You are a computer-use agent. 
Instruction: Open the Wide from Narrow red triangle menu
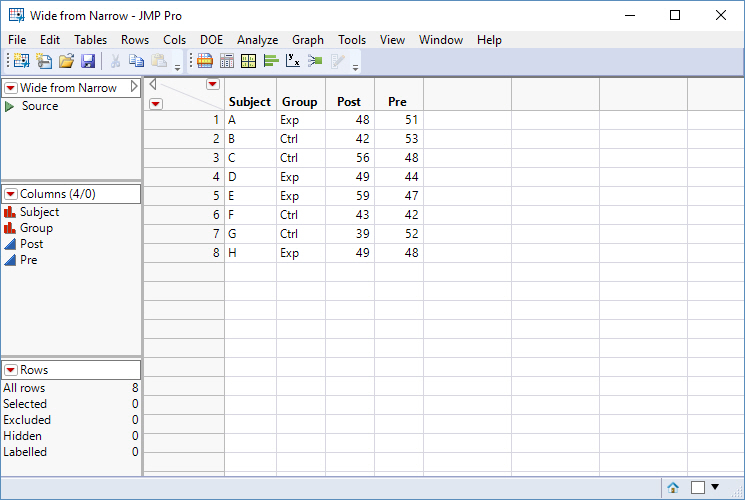coord(11,88)
